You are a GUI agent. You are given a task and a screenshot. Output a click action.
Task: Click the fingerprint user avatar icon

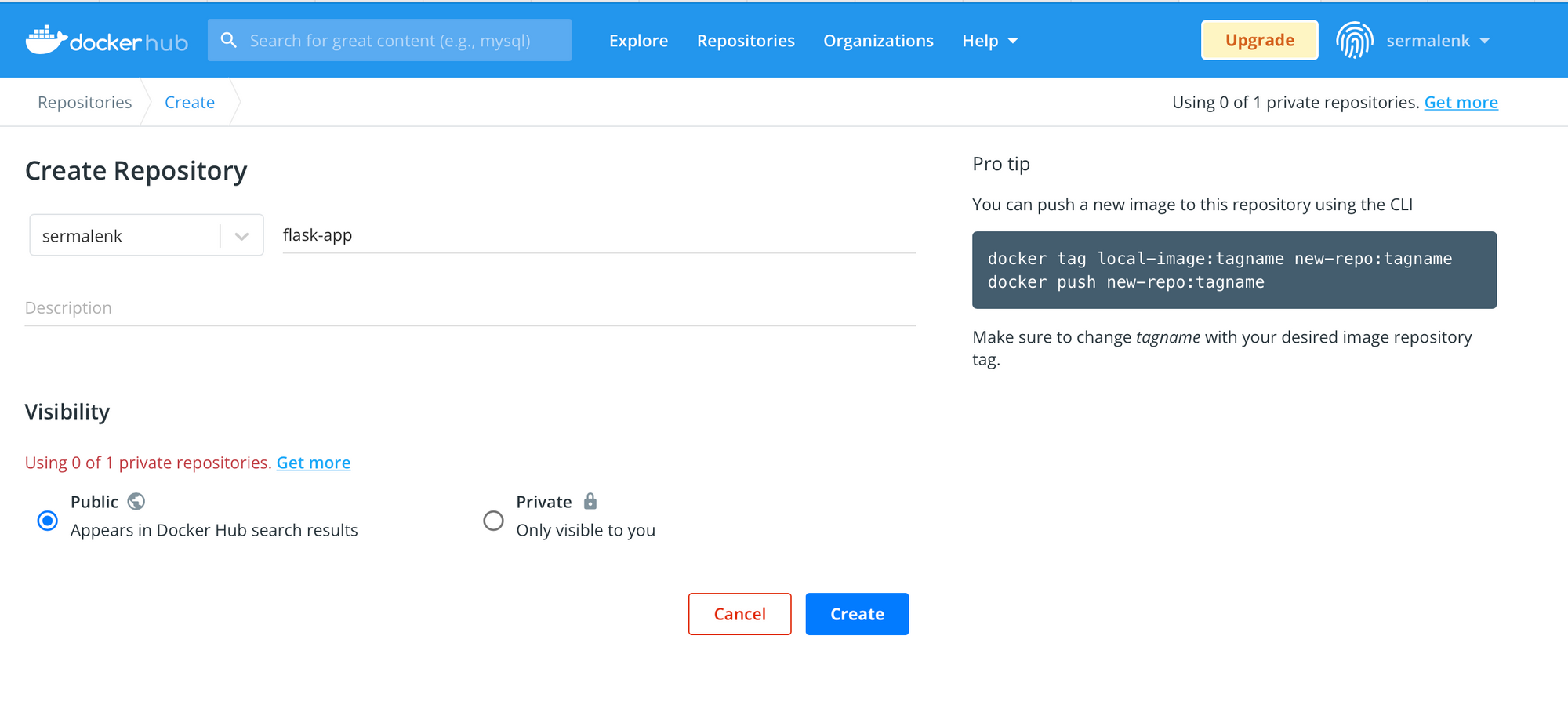[1354, 41]
